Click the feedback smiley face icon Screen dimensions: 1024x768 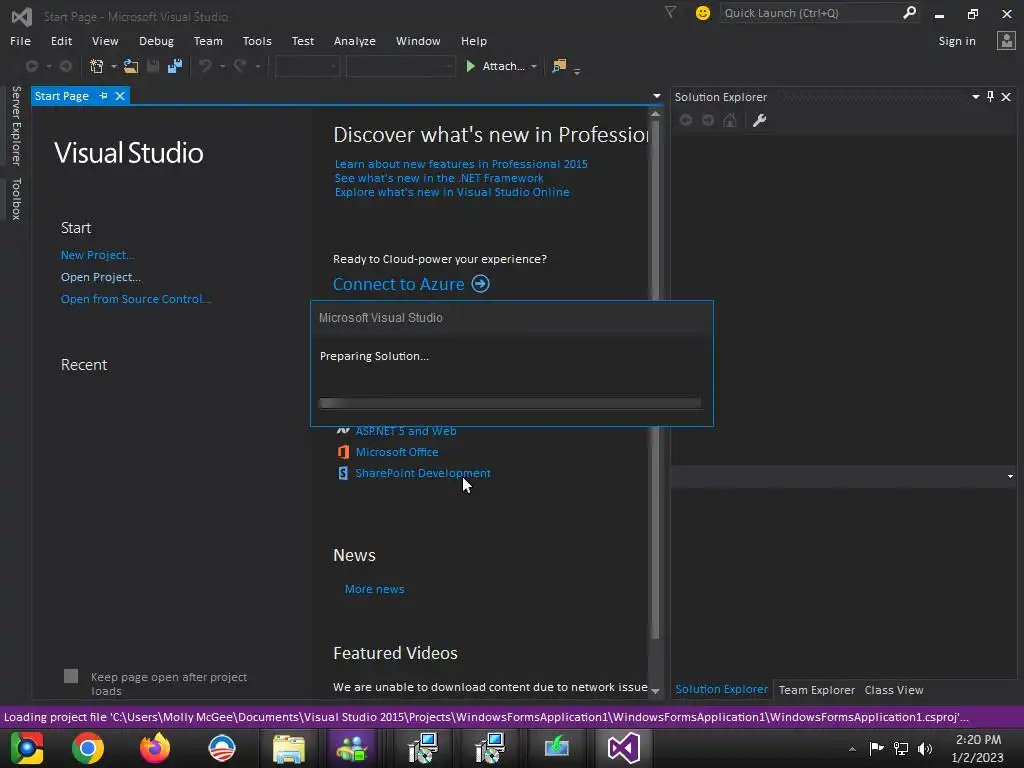[703, 13]
